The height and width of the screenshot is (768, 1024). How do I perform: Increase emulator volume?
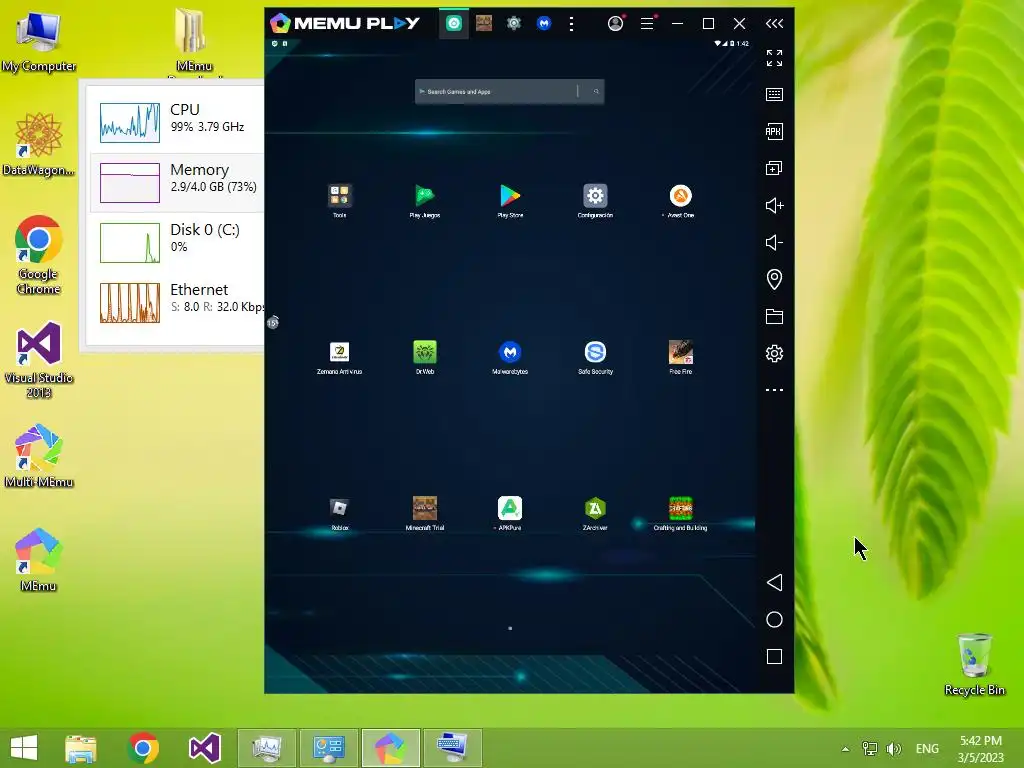pos(774,206)
